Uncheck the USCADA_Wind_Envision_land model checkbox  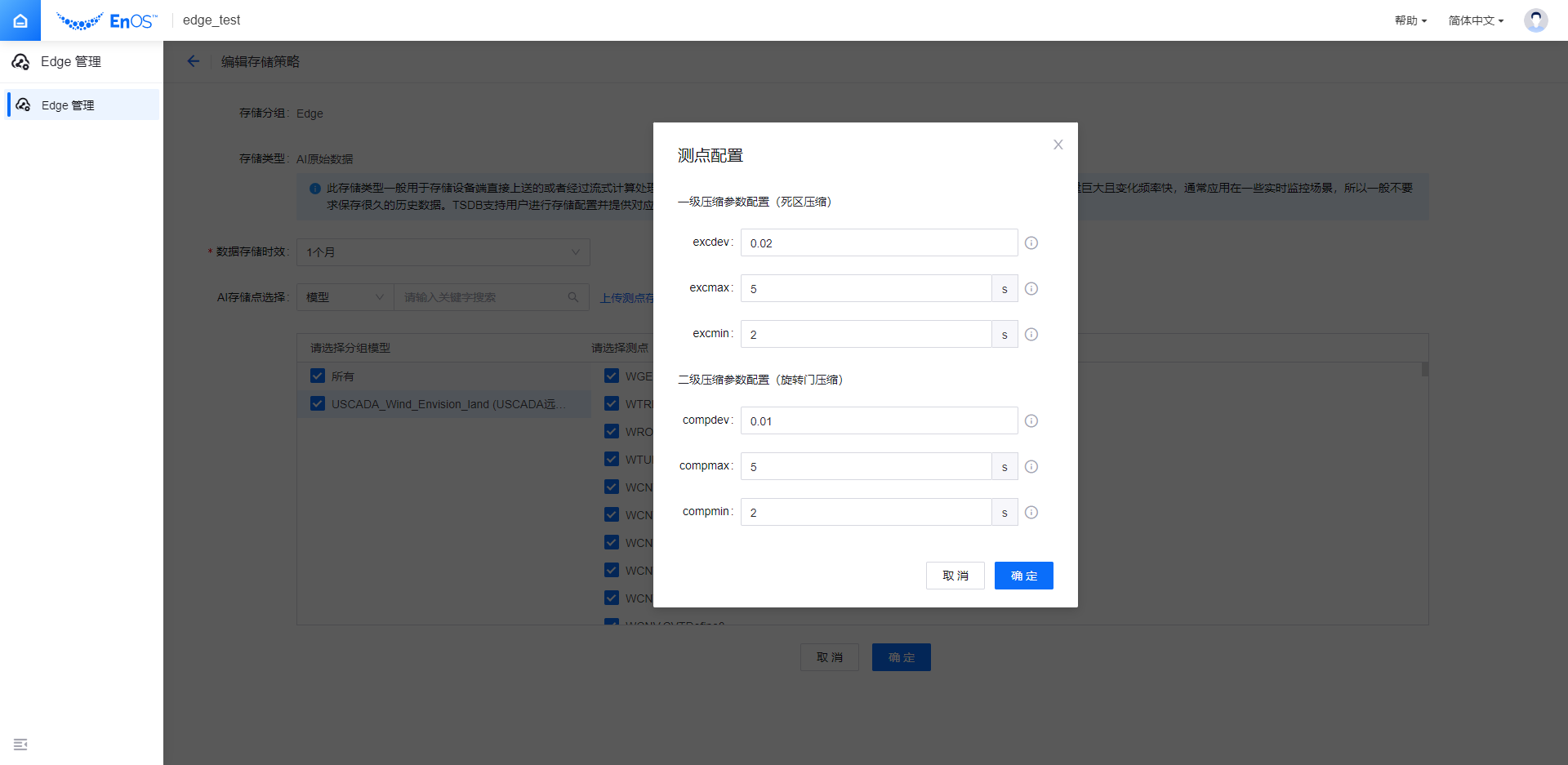point(318,404)
